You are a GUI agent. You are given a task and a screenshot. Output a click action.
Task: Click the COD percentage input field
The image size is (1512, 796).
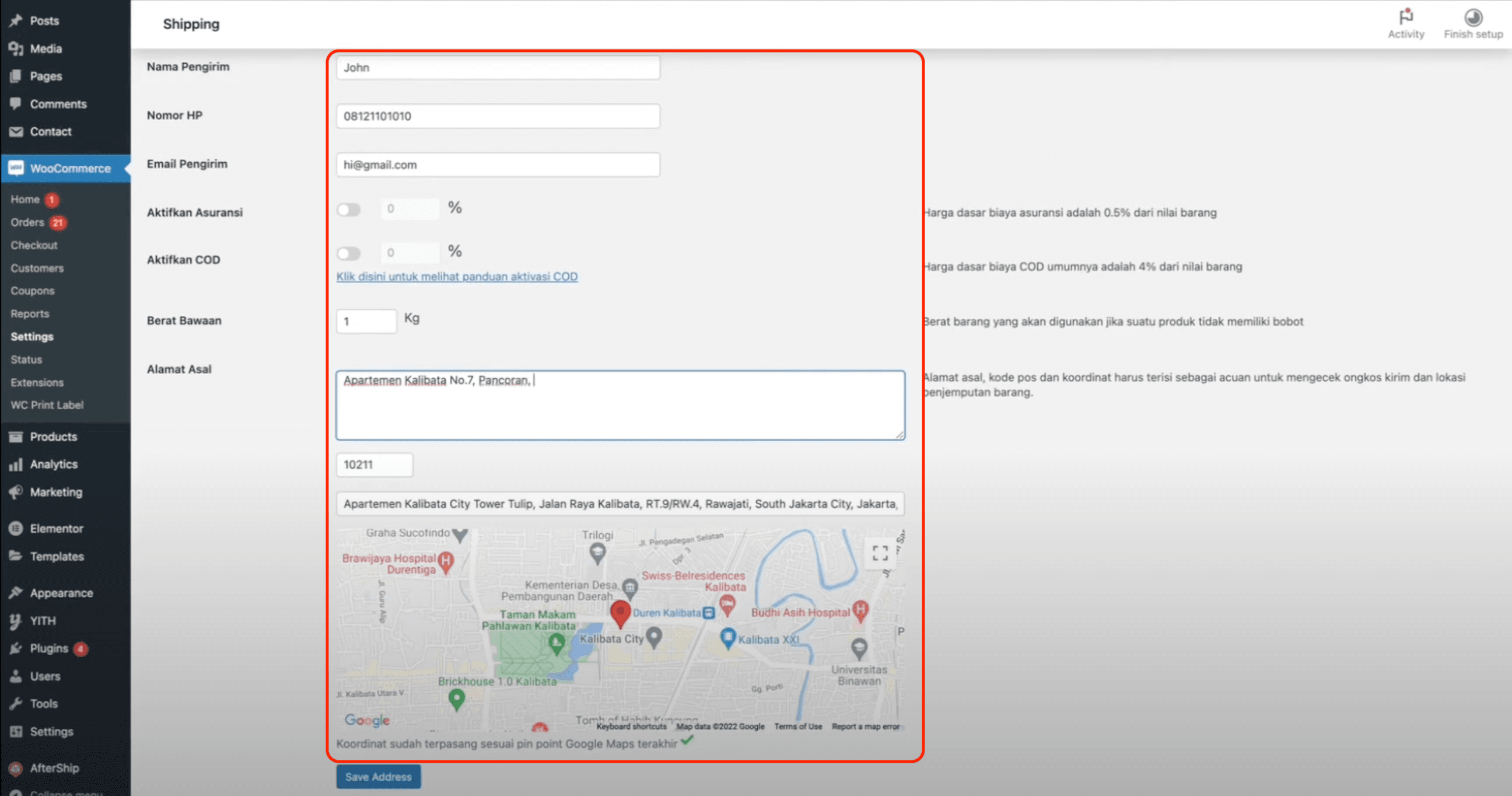(x=409, y=253)
